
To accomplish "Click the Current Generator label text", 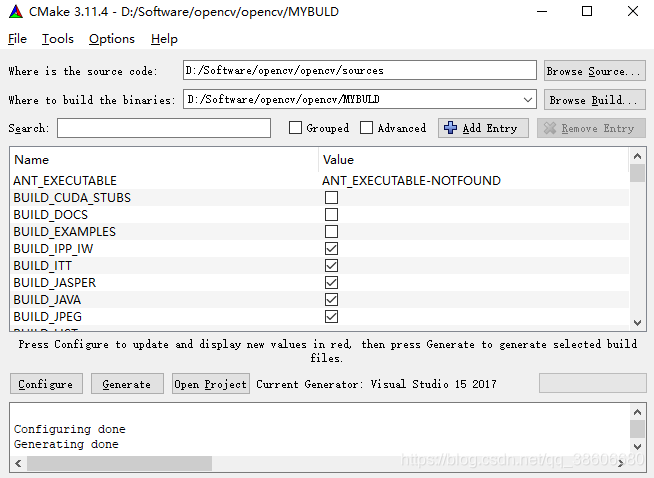I will click(x=376, y=384).
